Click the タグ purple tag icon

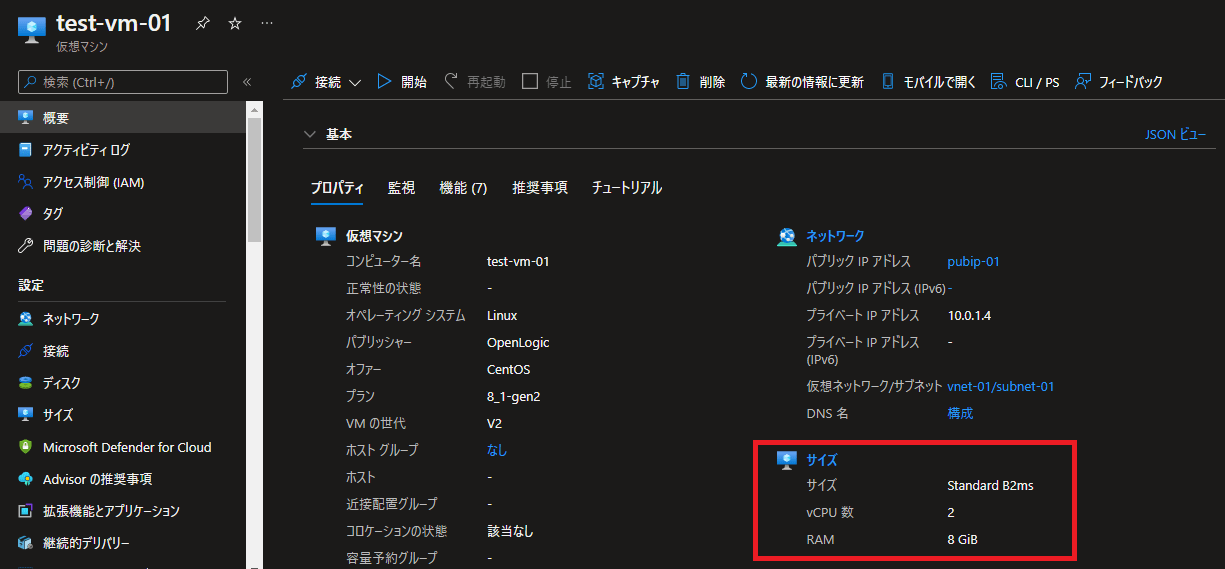pos(26,214)
